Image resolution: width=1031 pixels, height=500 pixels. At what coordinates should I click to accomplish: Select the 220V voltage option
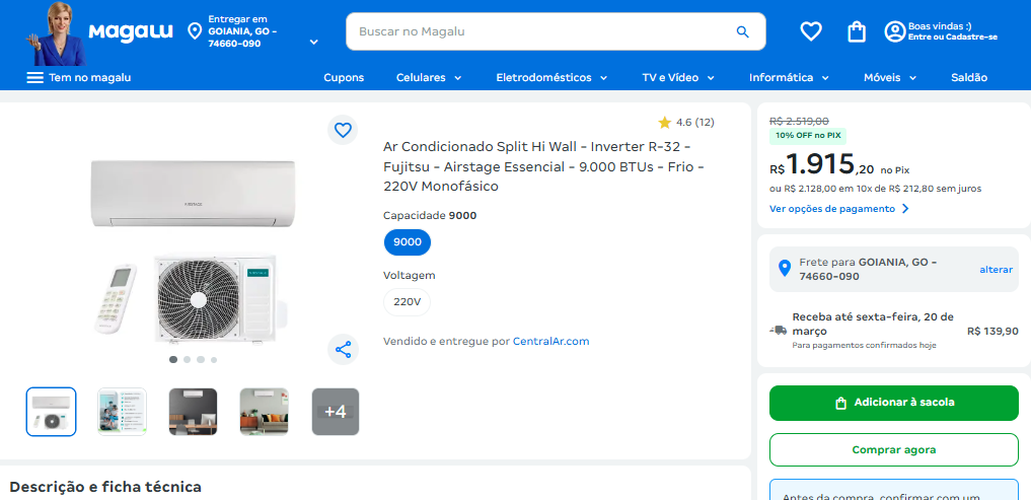click(407, 302)
